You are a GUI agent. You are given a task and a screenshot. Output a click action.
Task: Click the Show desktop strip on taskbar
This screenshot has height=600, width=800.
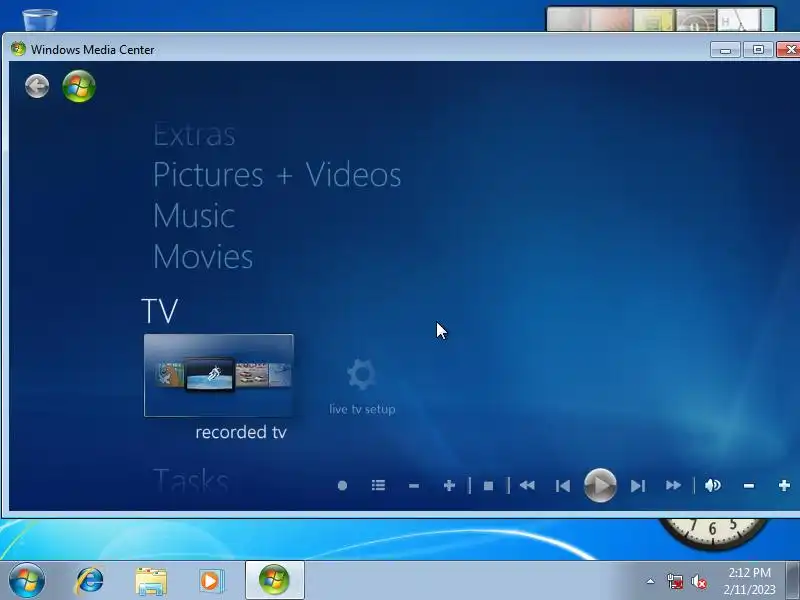pyautogui.click(x=793, y=580)
